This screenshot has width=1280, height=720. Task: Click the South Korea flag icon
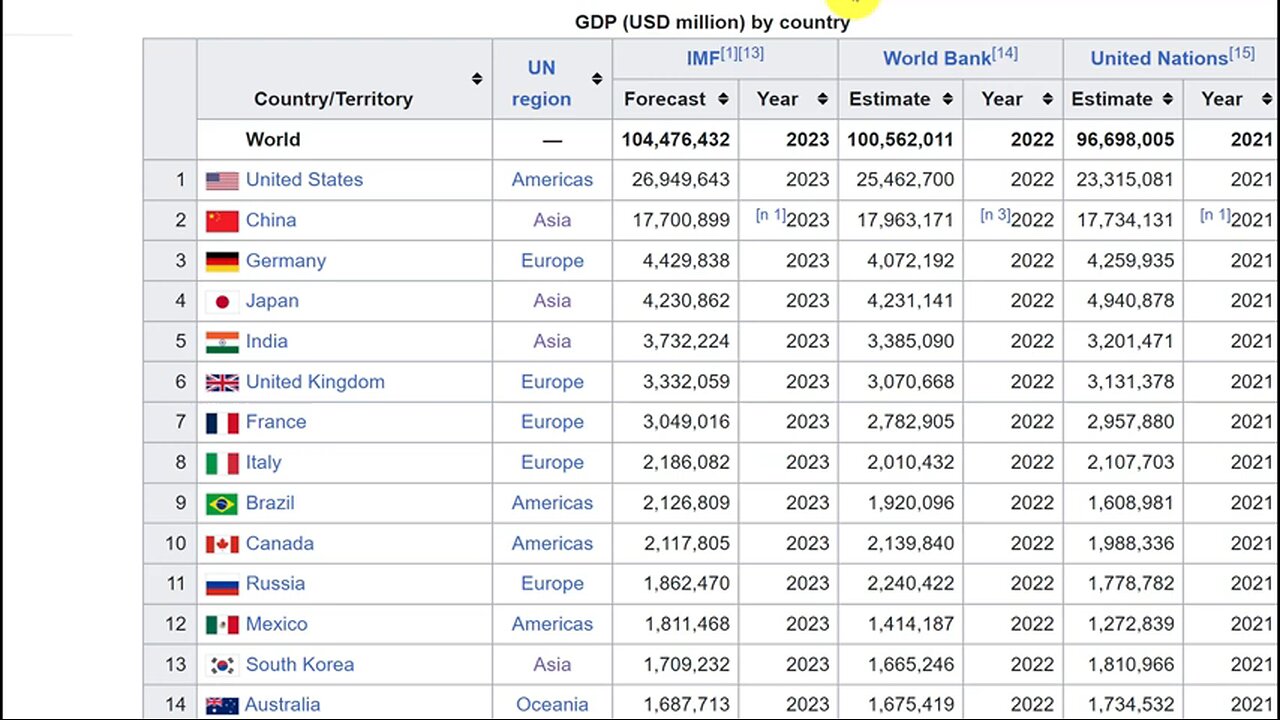point(222,665)
